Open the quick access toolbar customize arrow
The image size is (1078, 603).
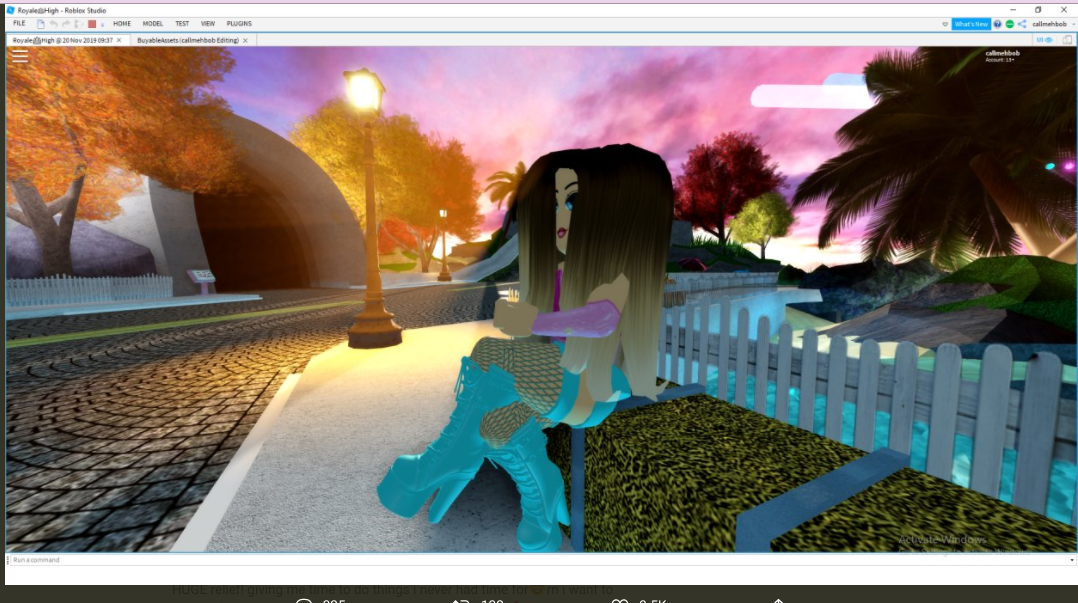[102, 25]
